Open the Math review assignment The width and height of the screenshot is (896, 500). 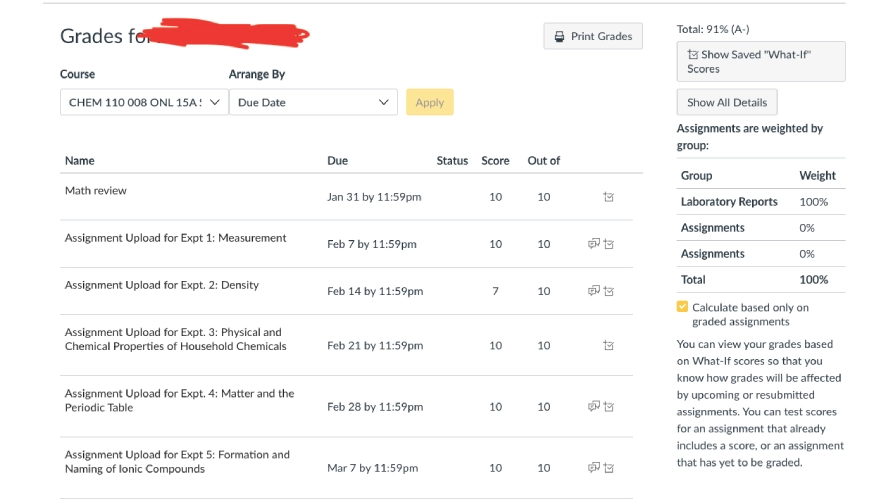(x=96, y=191)
